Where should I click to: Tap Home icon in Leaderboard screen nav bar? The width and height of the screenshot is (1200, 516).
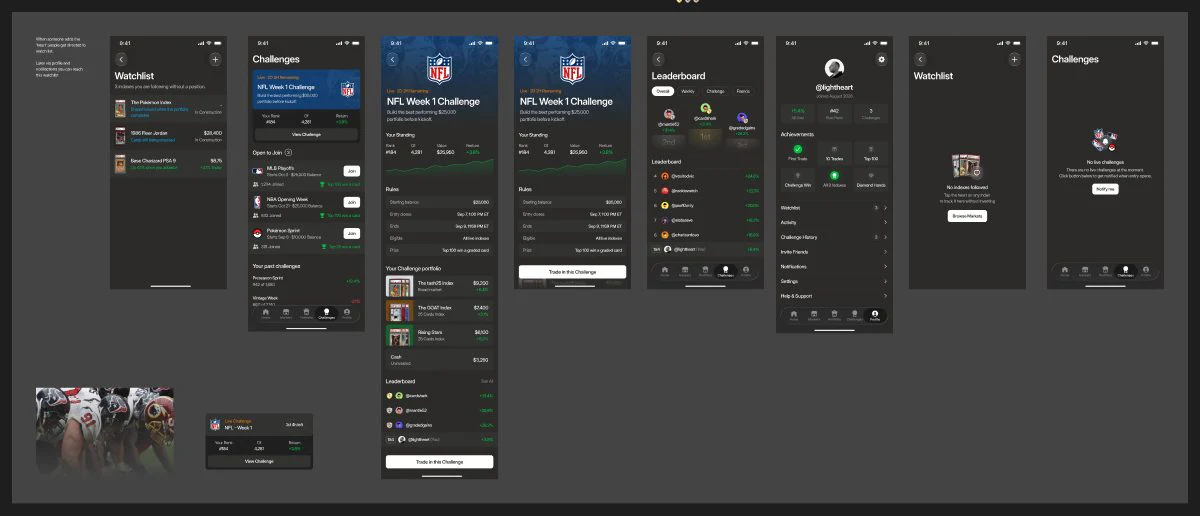tap(664, 270)
